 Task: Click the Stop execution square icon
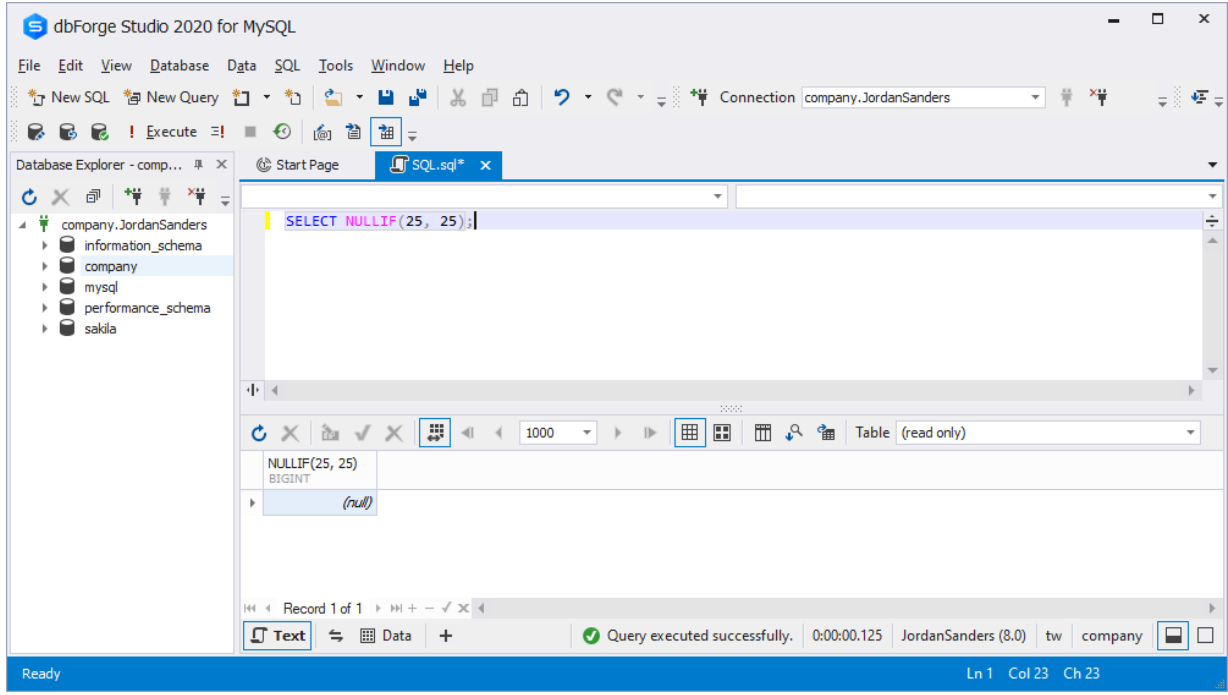[250, 131]
